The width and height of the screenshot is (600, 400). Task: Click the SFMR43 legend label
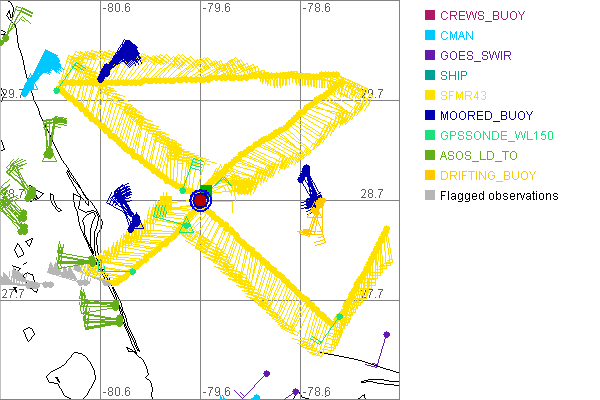click(x=468, y=96)
